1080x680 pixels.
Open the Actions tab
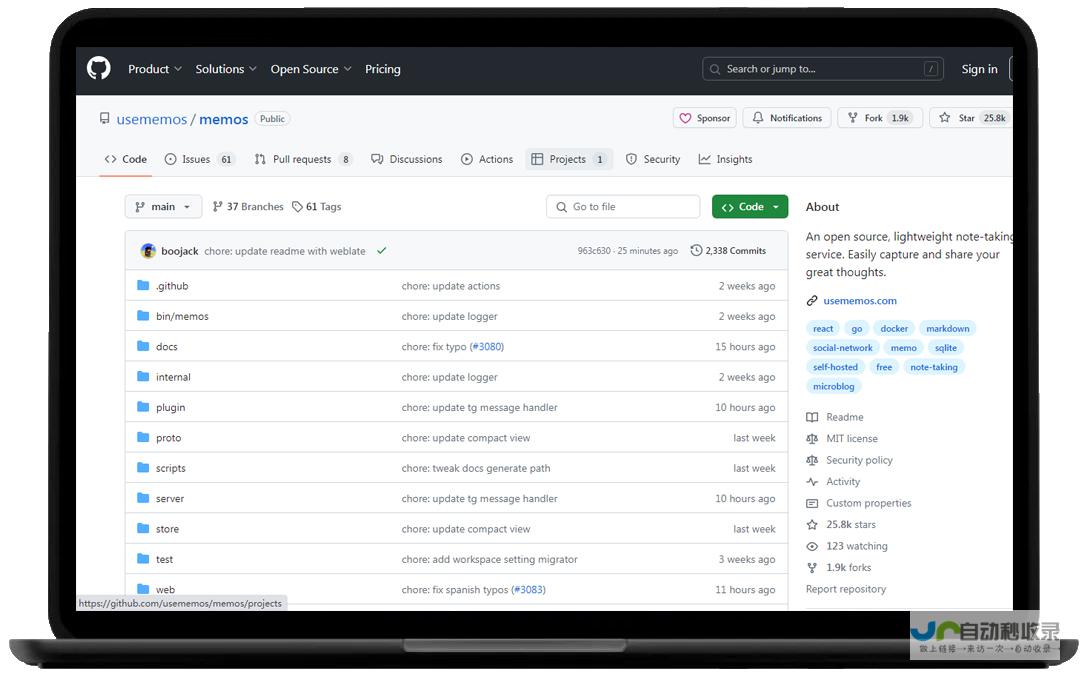click(487, 159)
